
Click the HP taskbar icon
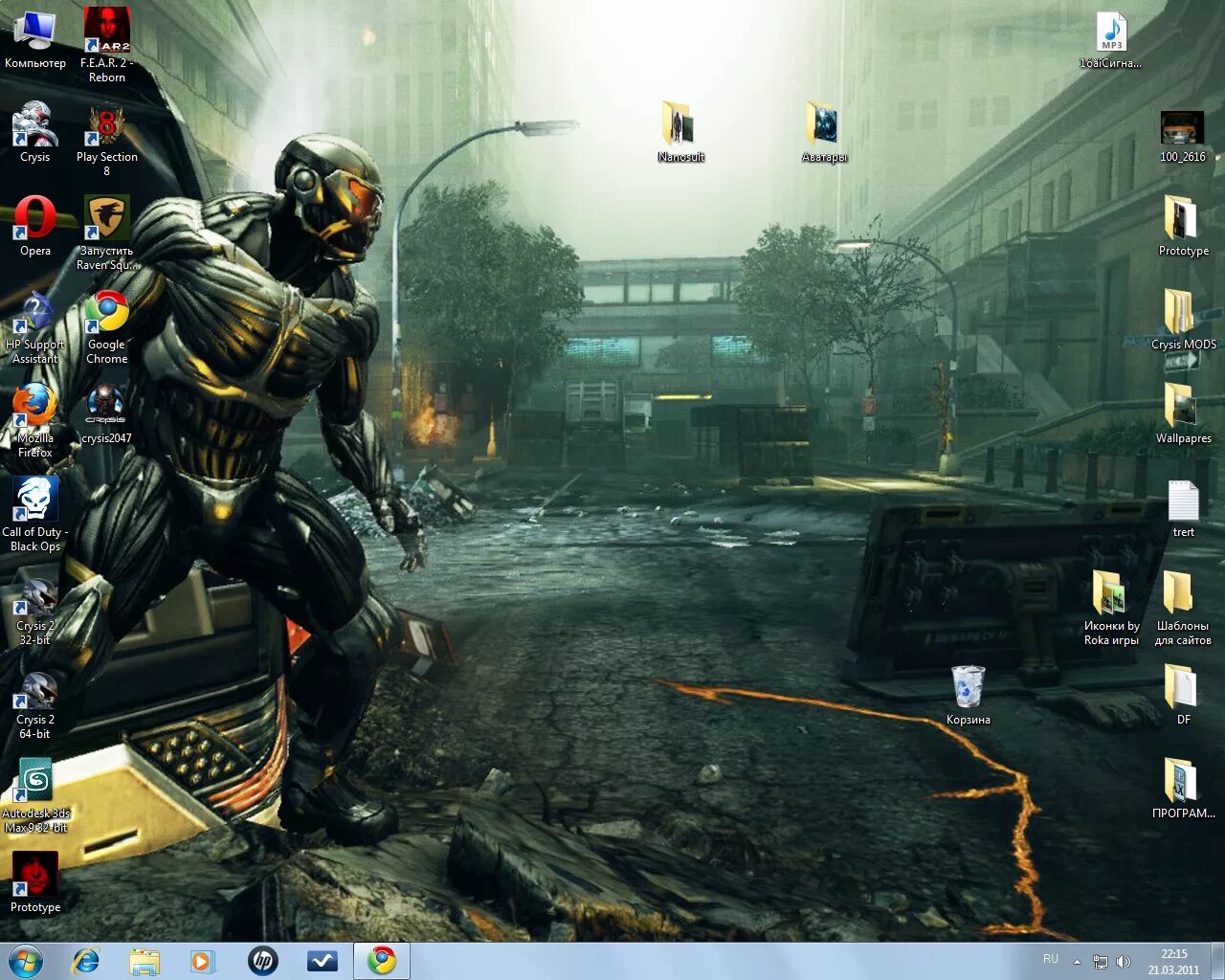(x=262, y=961)
